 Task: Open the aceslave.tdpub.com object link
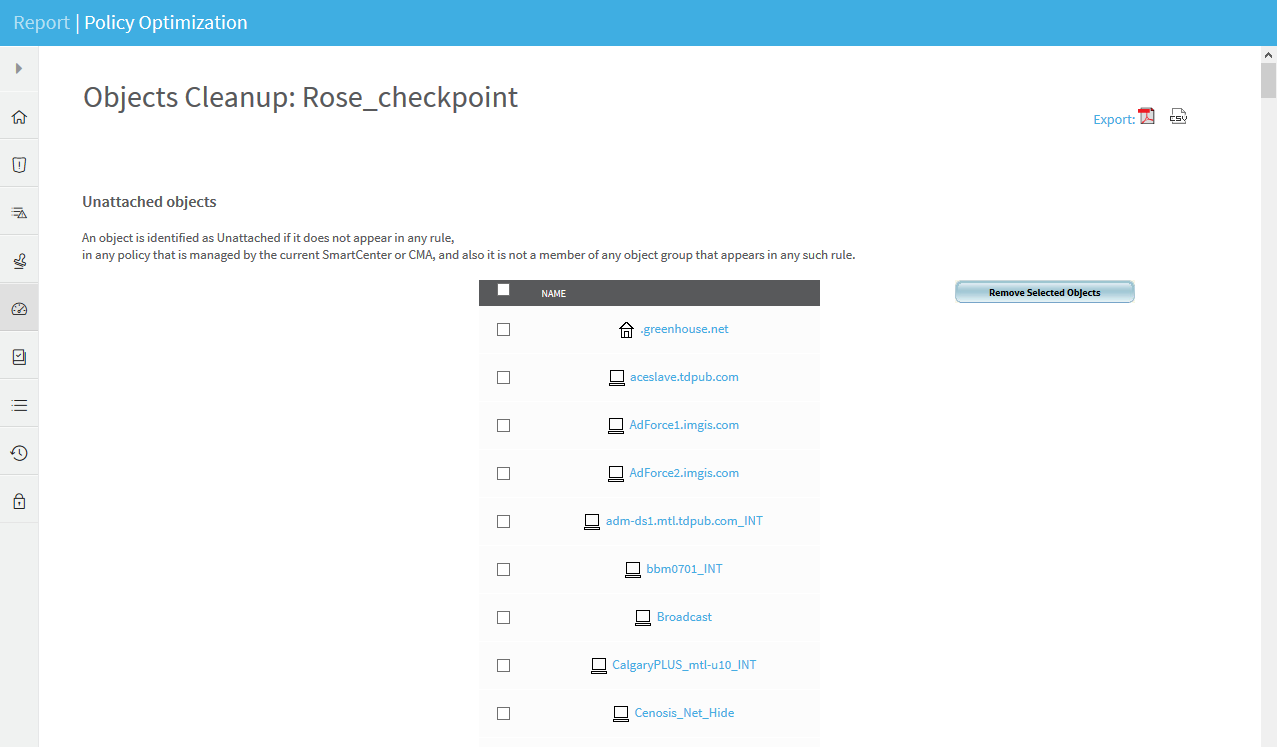pyautogui.click(x=684, y=377)
